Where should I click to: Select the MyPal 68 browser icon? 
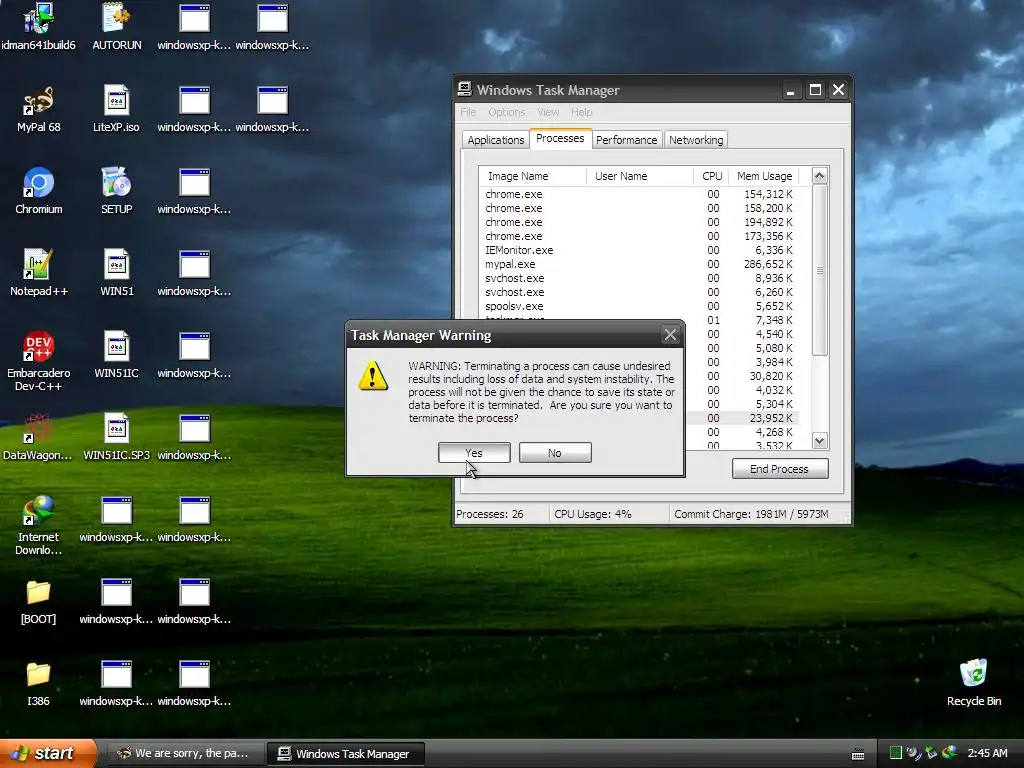[x=39, y=110]
